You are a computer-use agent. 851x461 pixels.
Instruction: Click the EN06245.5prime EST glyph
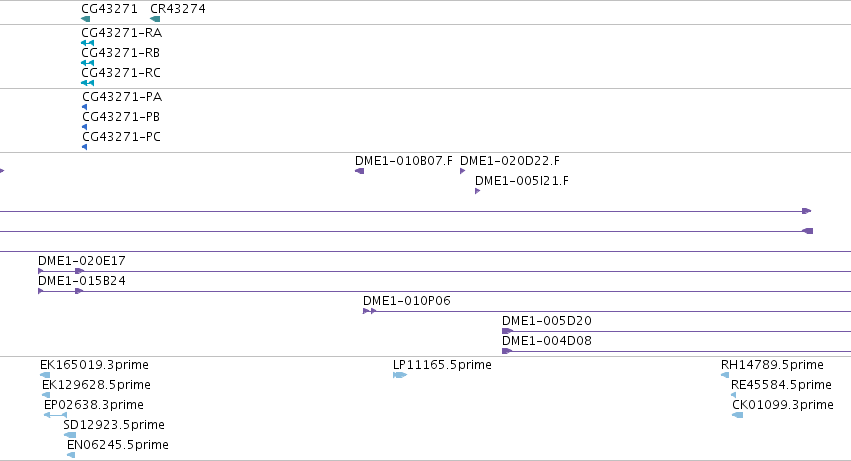coord(71,456)
